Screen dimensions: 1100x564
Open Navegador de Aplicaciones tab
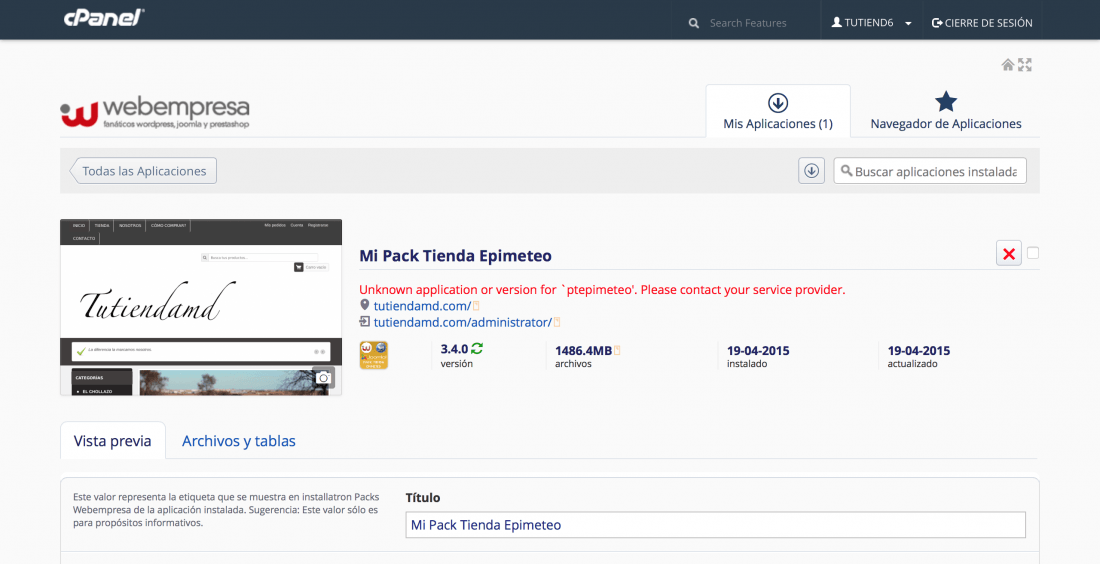click(x=946, y=111)
